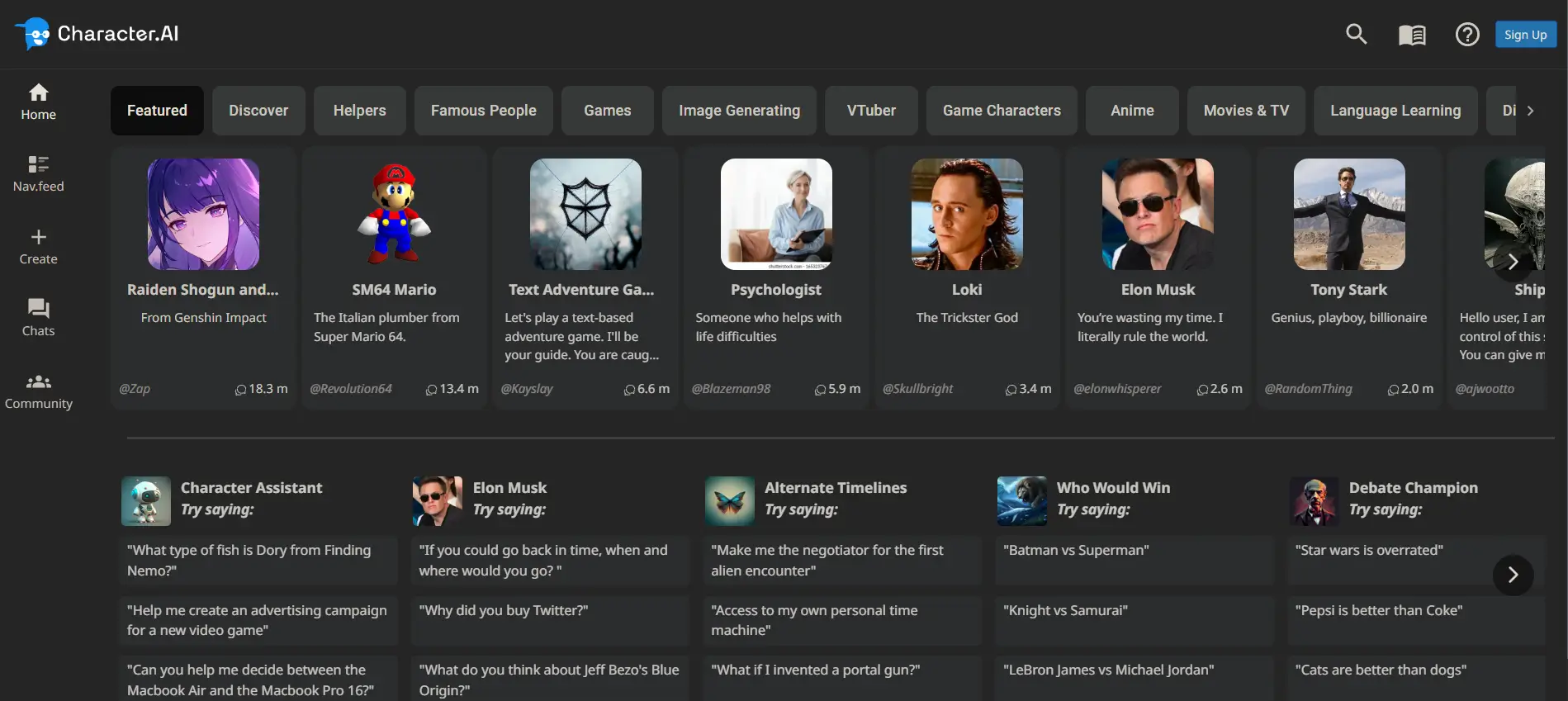This screenshot has width=1568, height=701.
Task: Click the chat count icon on Loki card
Action: coord(1011,390)
